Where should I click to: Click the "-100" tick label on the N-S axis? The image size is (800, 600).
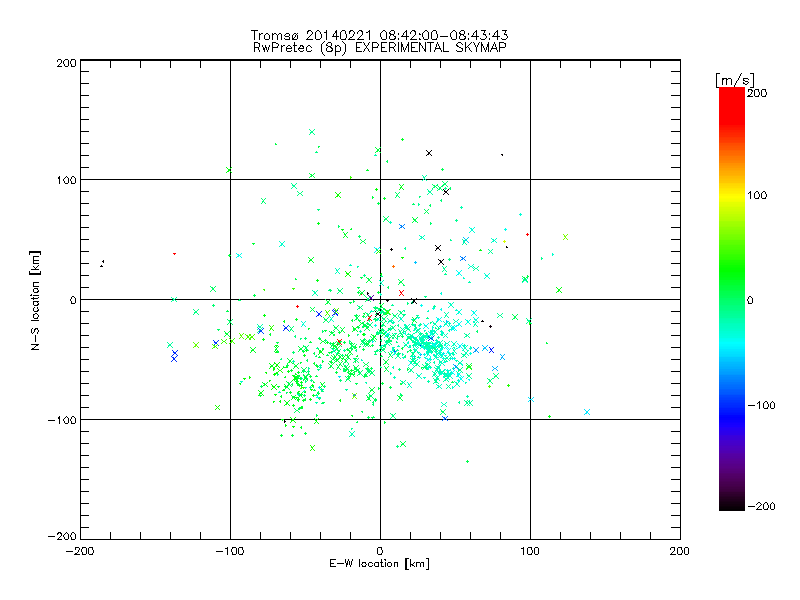click(62, 420)
